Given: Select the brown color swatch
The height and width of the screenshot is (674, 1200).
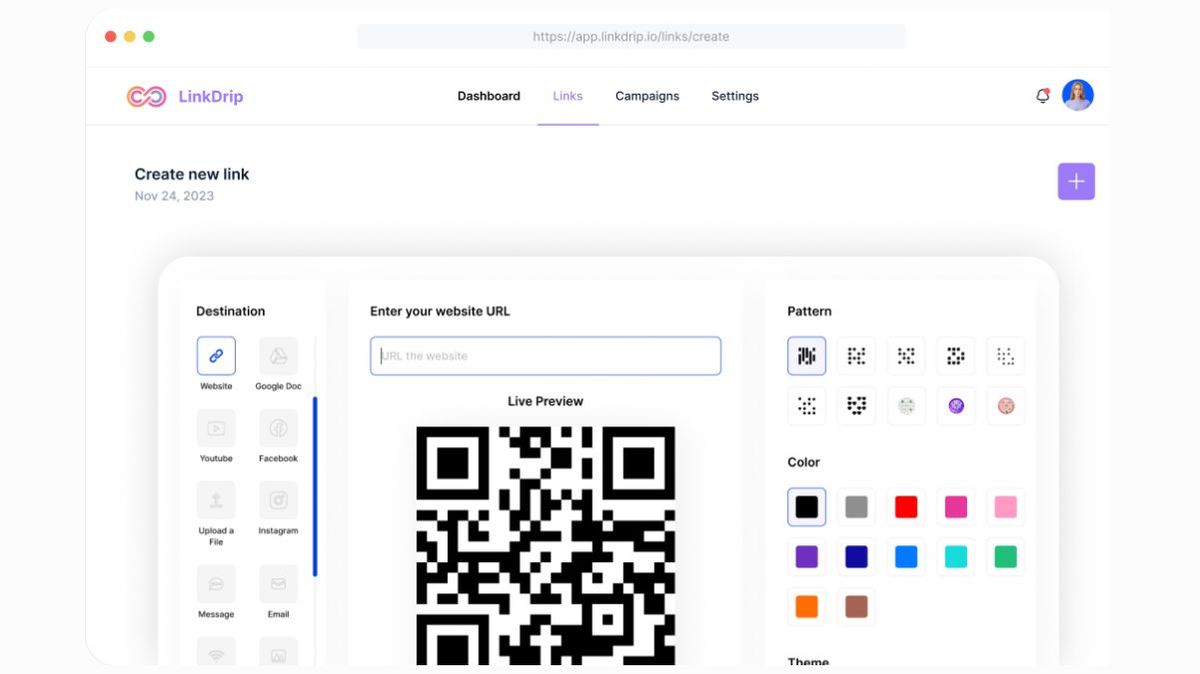Looking at the screenshot, I should click(856, 607).
